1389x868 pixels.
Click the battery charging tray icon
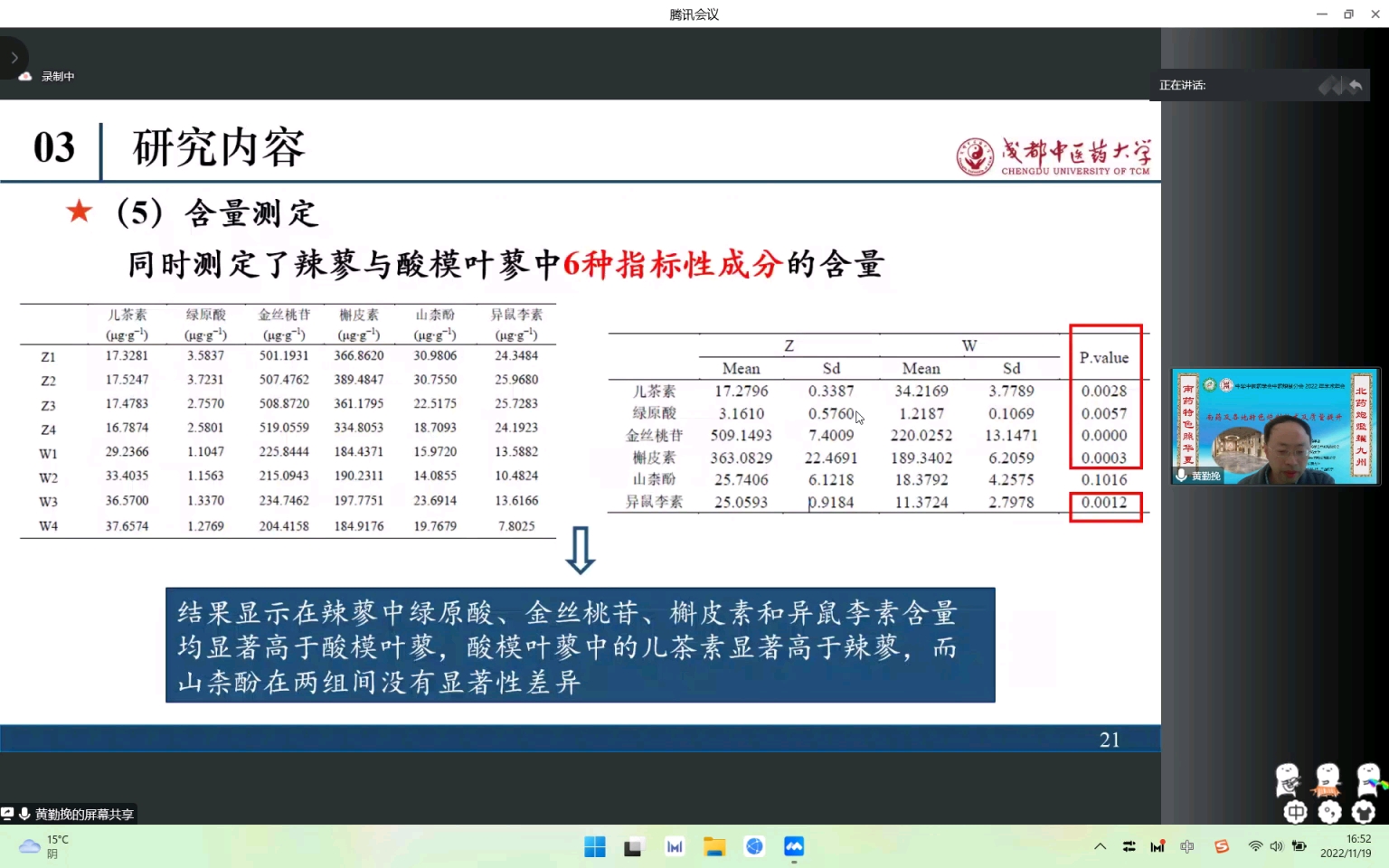tap(1299, 846)
